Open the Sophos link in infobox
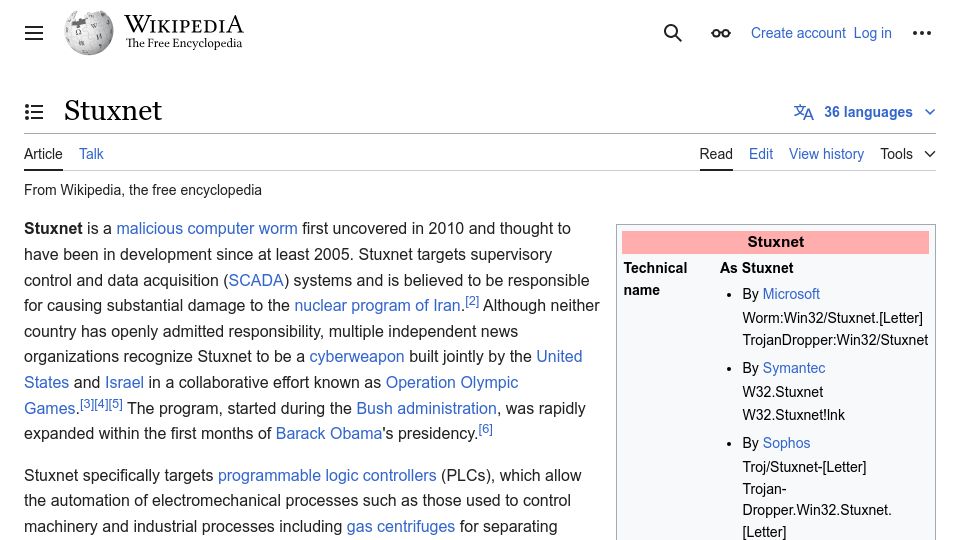 pos(786,443)
